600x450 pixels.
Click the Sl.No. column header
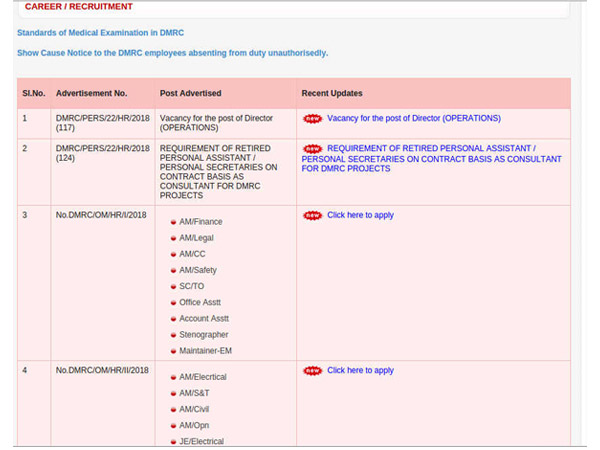coord(34,93)
